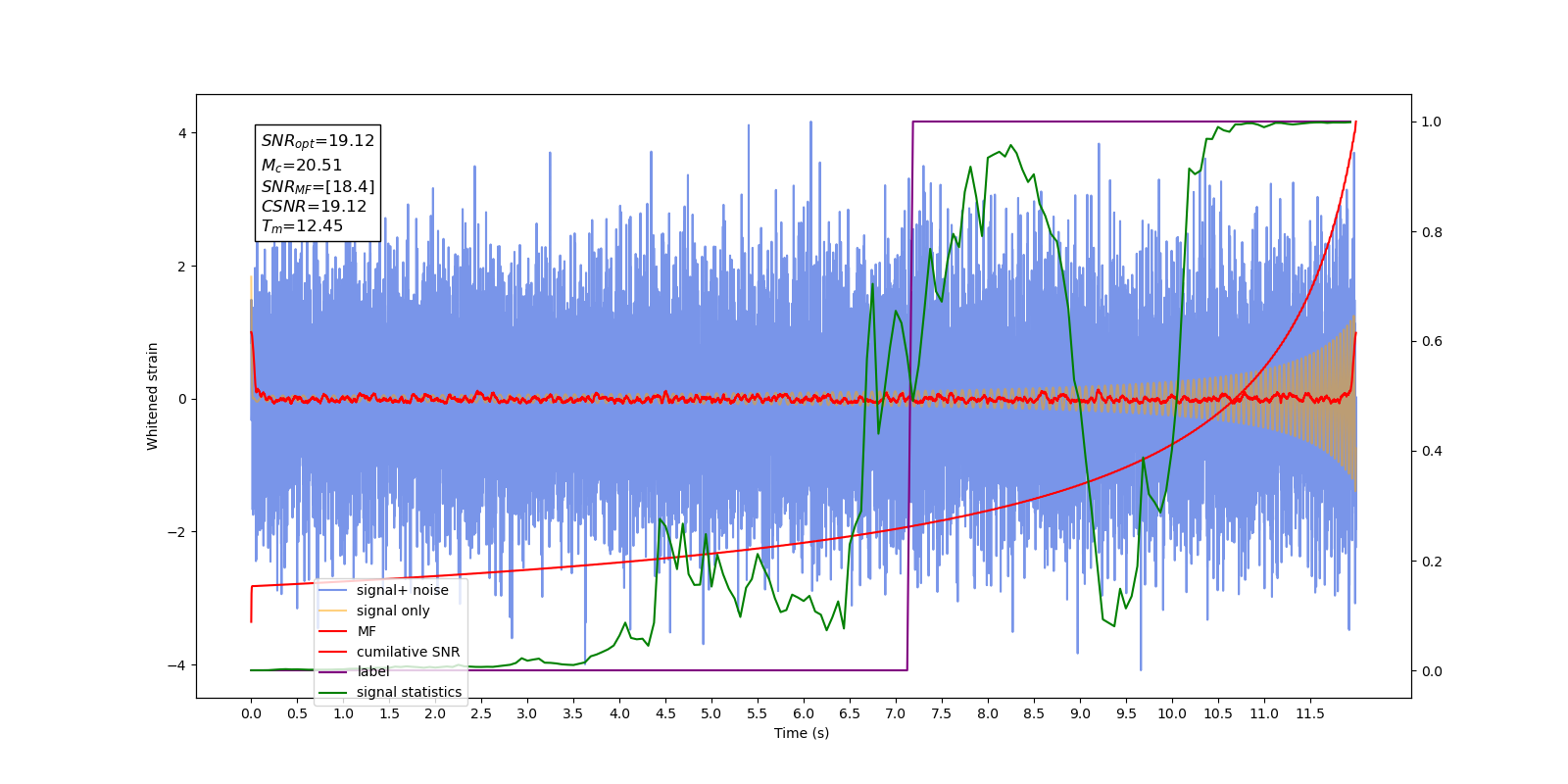Click left y-axis tick label −4
1568x784 pixels.
[x=175, y=665]
